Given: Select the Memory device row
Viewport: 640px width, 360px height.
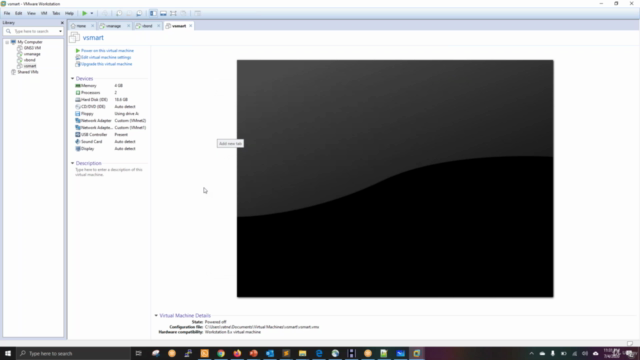Looking at the screenshot, I should (x=110, y=86).
